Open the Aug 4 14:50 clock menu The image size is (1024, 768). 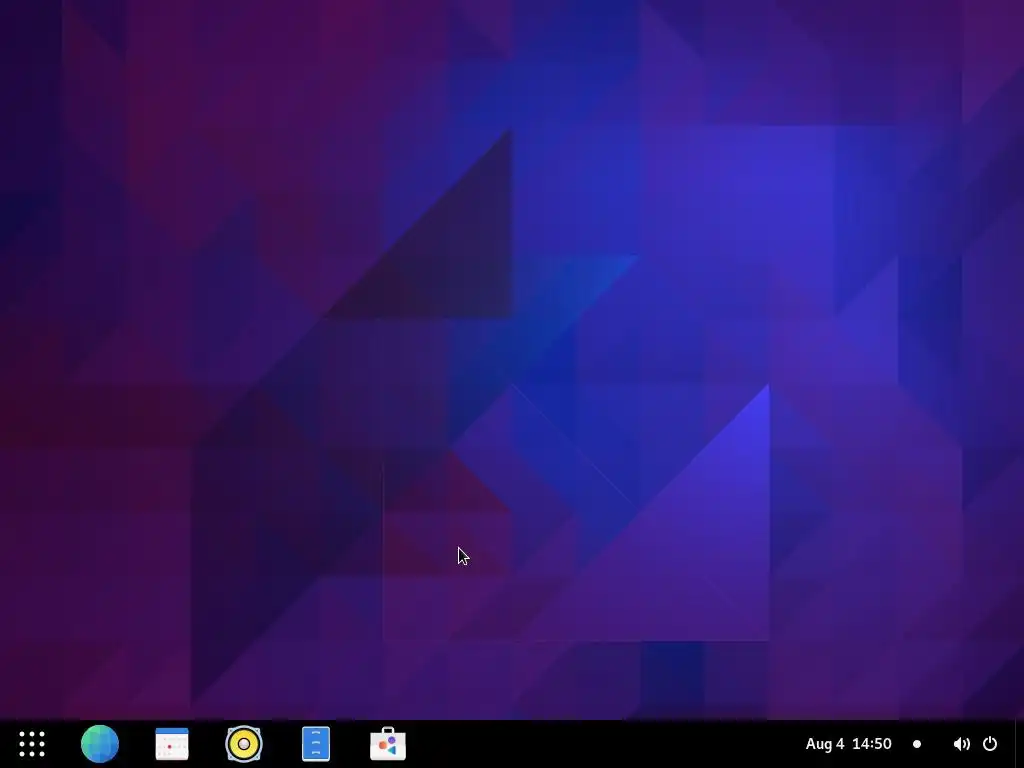coord(848,744)
